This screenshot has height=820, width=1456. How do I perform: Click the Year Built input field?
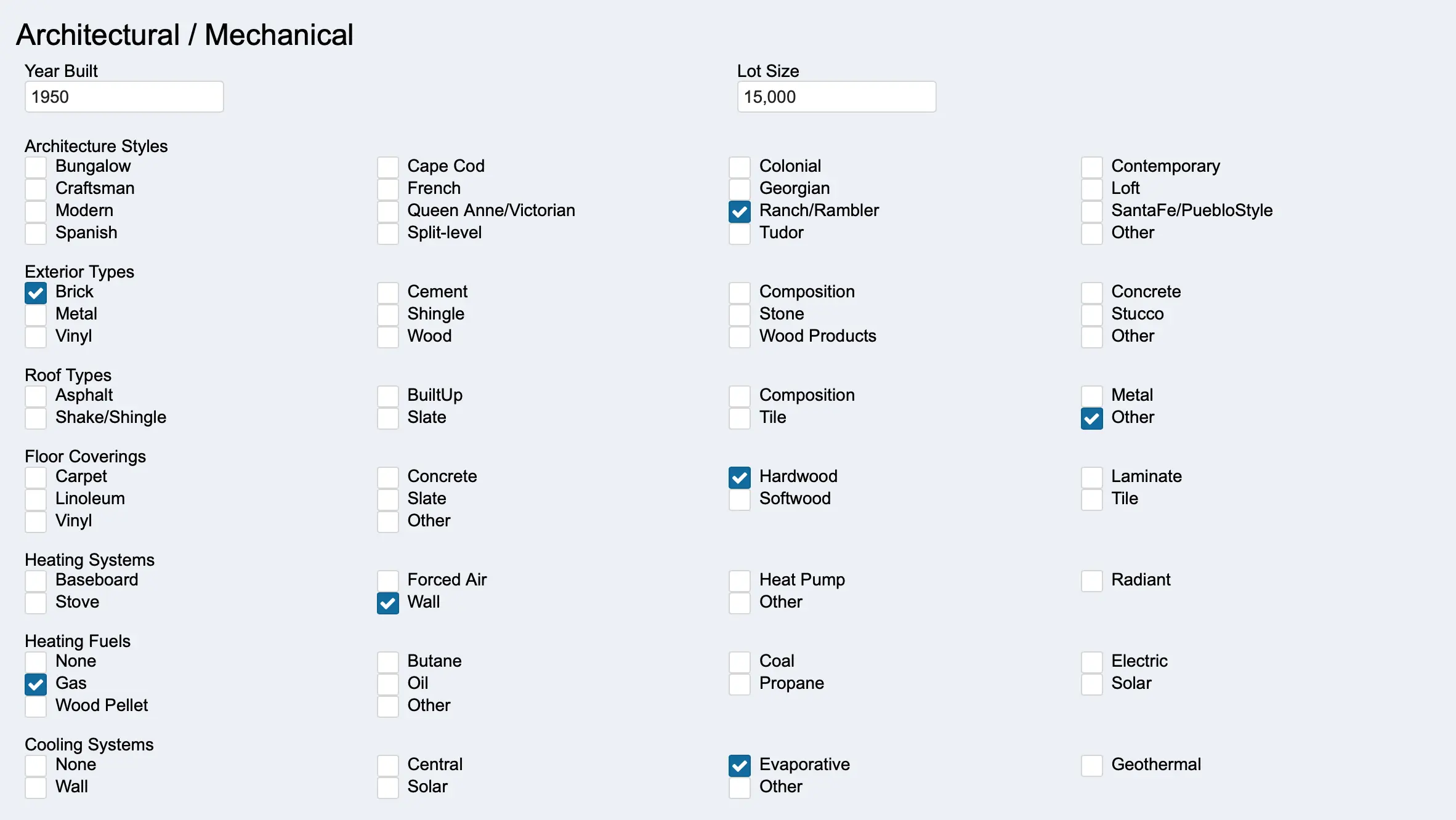pyautogui.click(x=124, y=97)
